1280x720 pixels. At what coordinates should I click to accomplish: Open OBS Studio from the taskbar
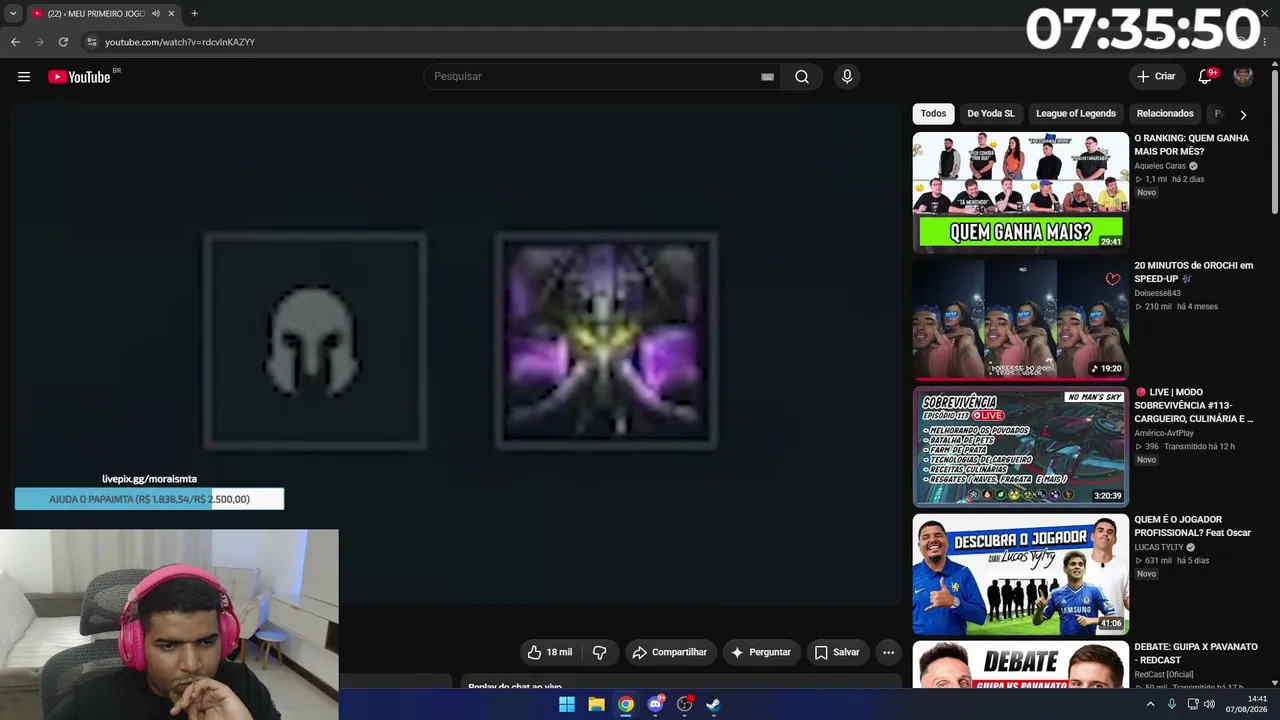pyautogui.click(x=684, y=704)
